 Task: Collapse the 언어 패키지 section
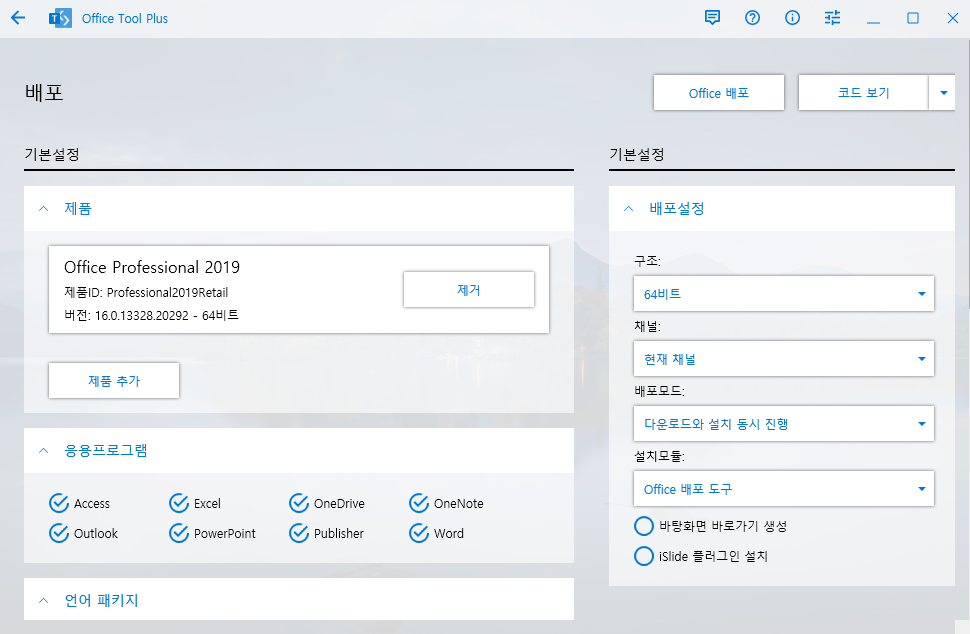[43, 600]
